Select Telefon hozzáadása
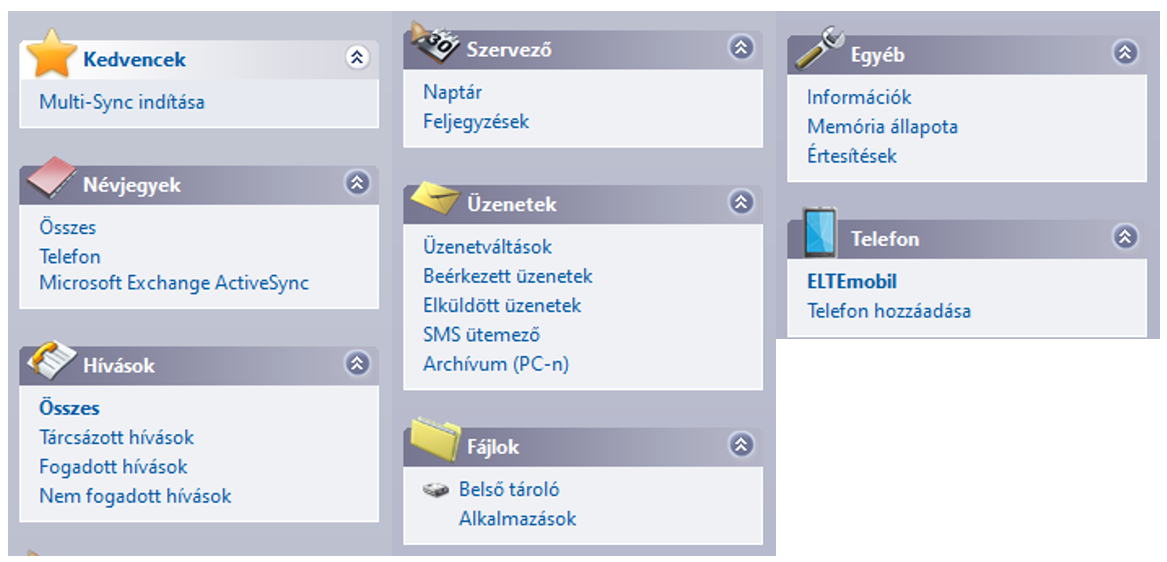 [x=889, y=310]
